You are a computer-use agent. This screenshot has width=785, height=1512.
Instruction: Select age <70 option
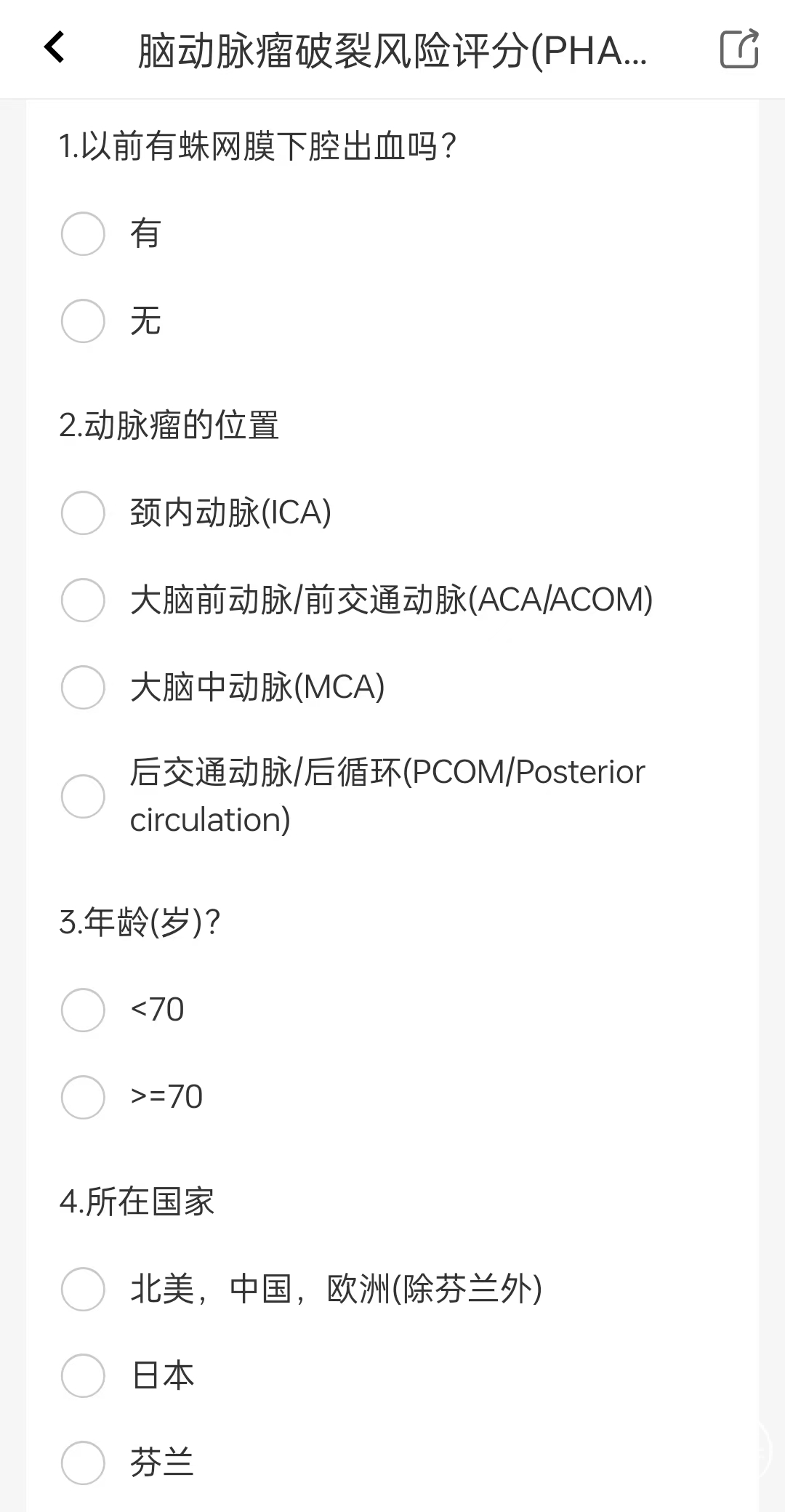(83, 1010)
